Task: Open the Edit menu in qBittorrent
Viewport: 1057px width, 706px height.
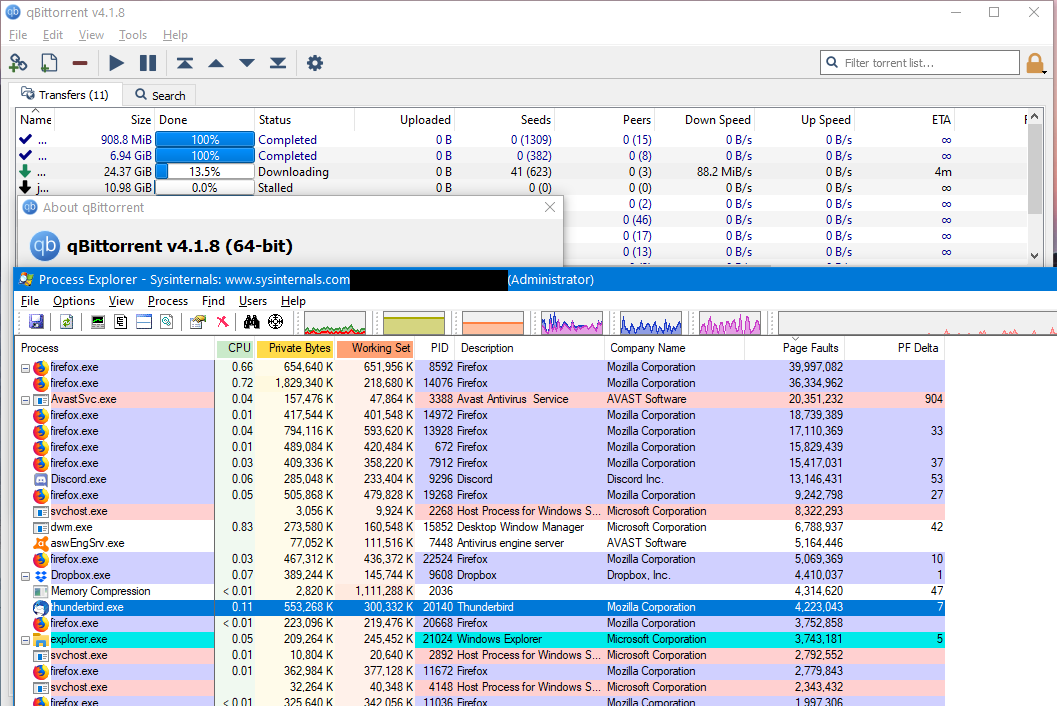Action: tap(53, 35)
